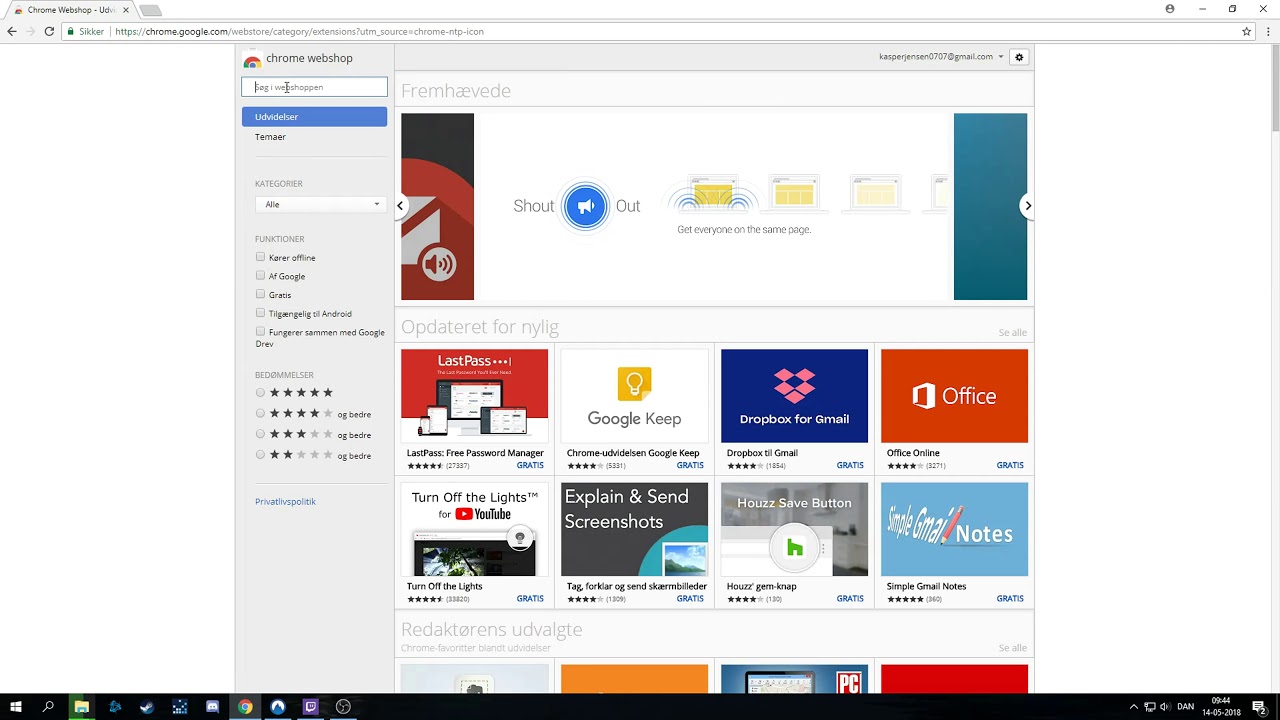The width and height of the screenshot is (1280, 720).
Task: Open the account email dropdown
Action: [x=941, y=57]
